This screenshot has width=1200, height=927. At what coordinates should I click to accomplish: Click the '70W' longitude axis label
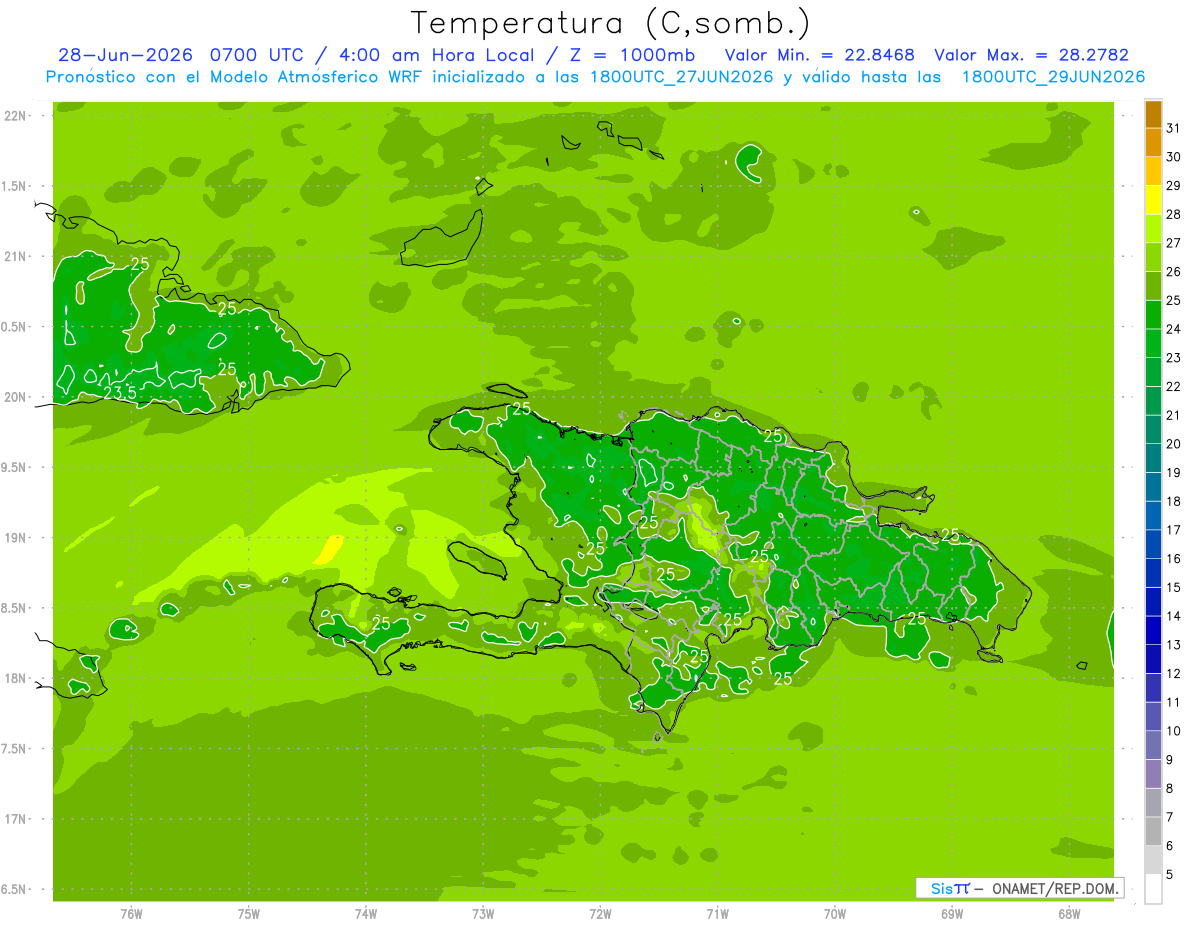pos(835,913)
